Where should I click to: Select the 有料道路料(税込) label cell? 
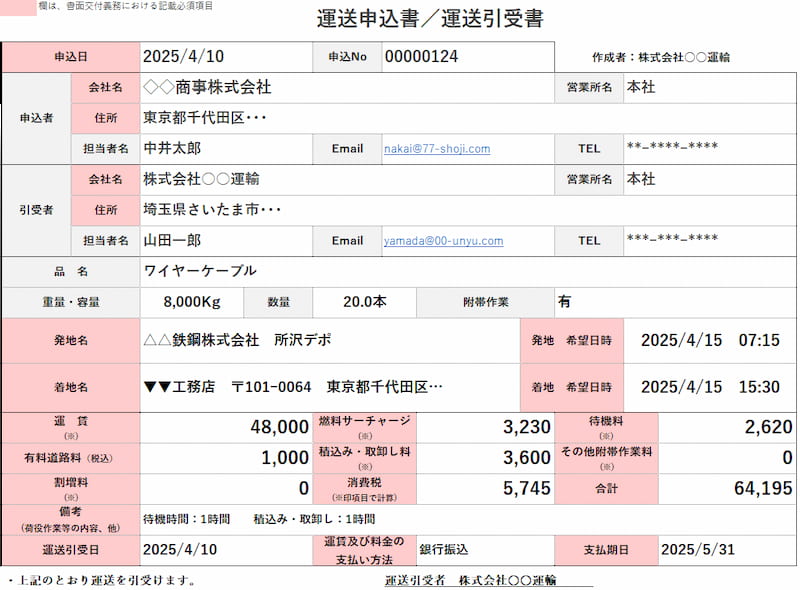point(71,458)
